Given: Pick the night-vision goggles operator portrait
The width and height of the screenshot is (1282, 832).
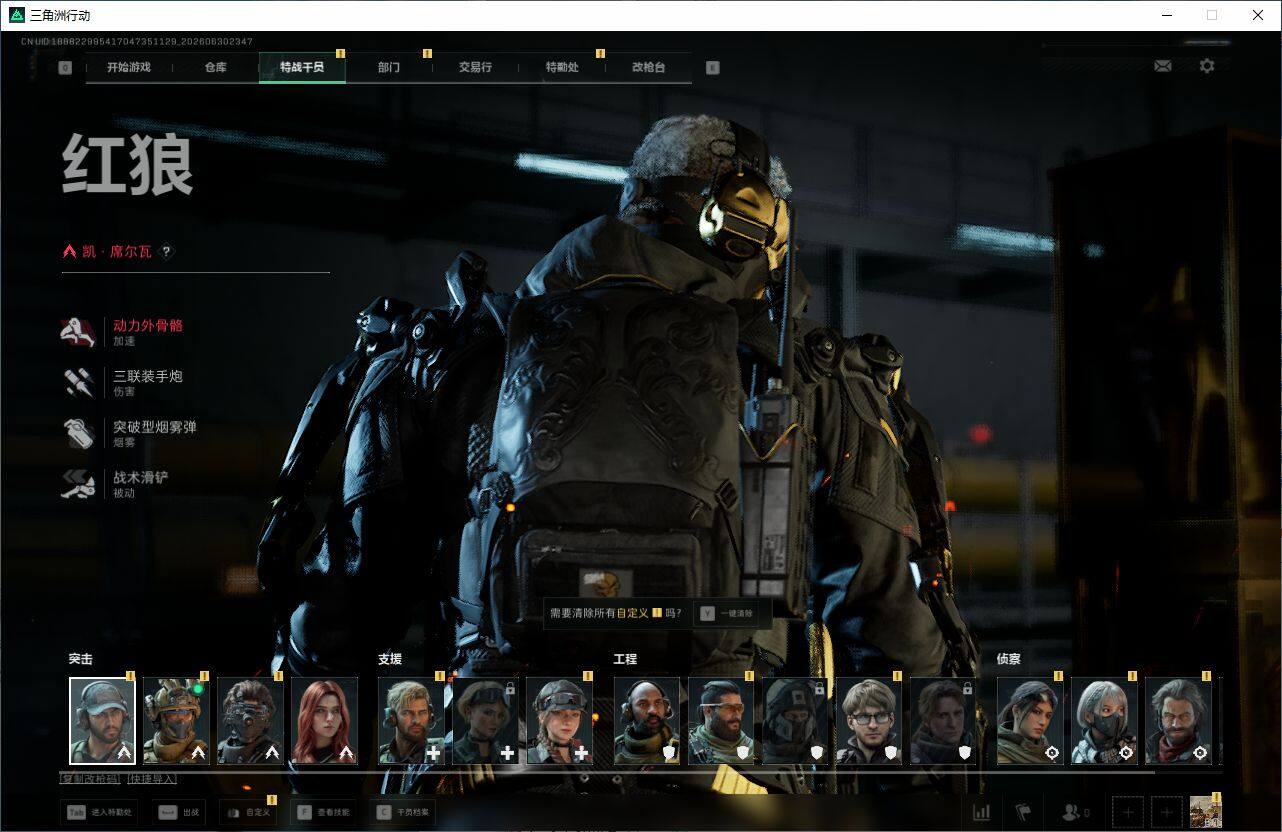Looking at the screenshot, I should click(250, 721).
